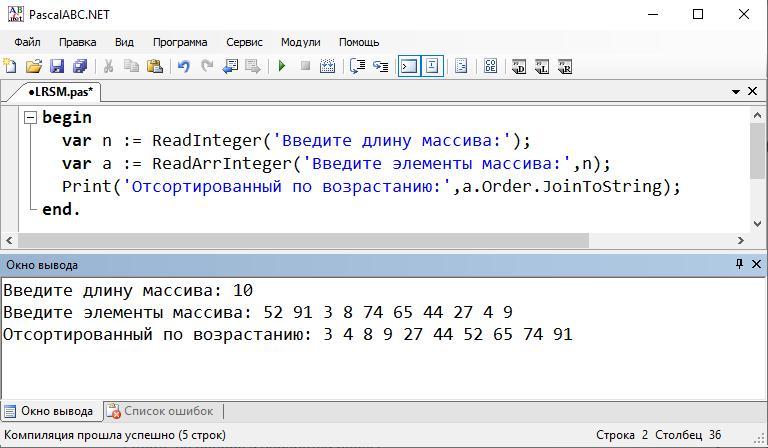
Task: Copy selection using the toolbar Copy icon
Action: point(131,66)
